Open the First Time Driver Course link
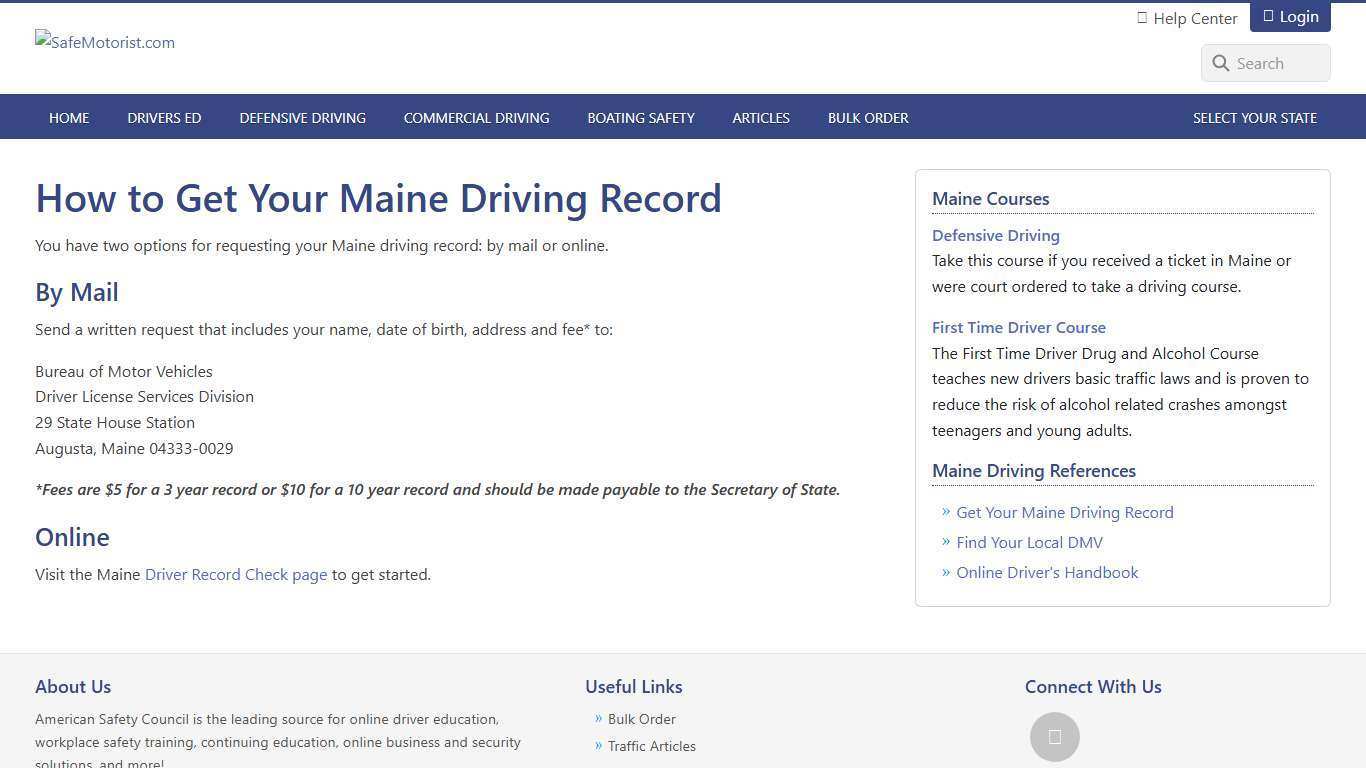Screen dimensions: 1366x768 [1019, 327]
